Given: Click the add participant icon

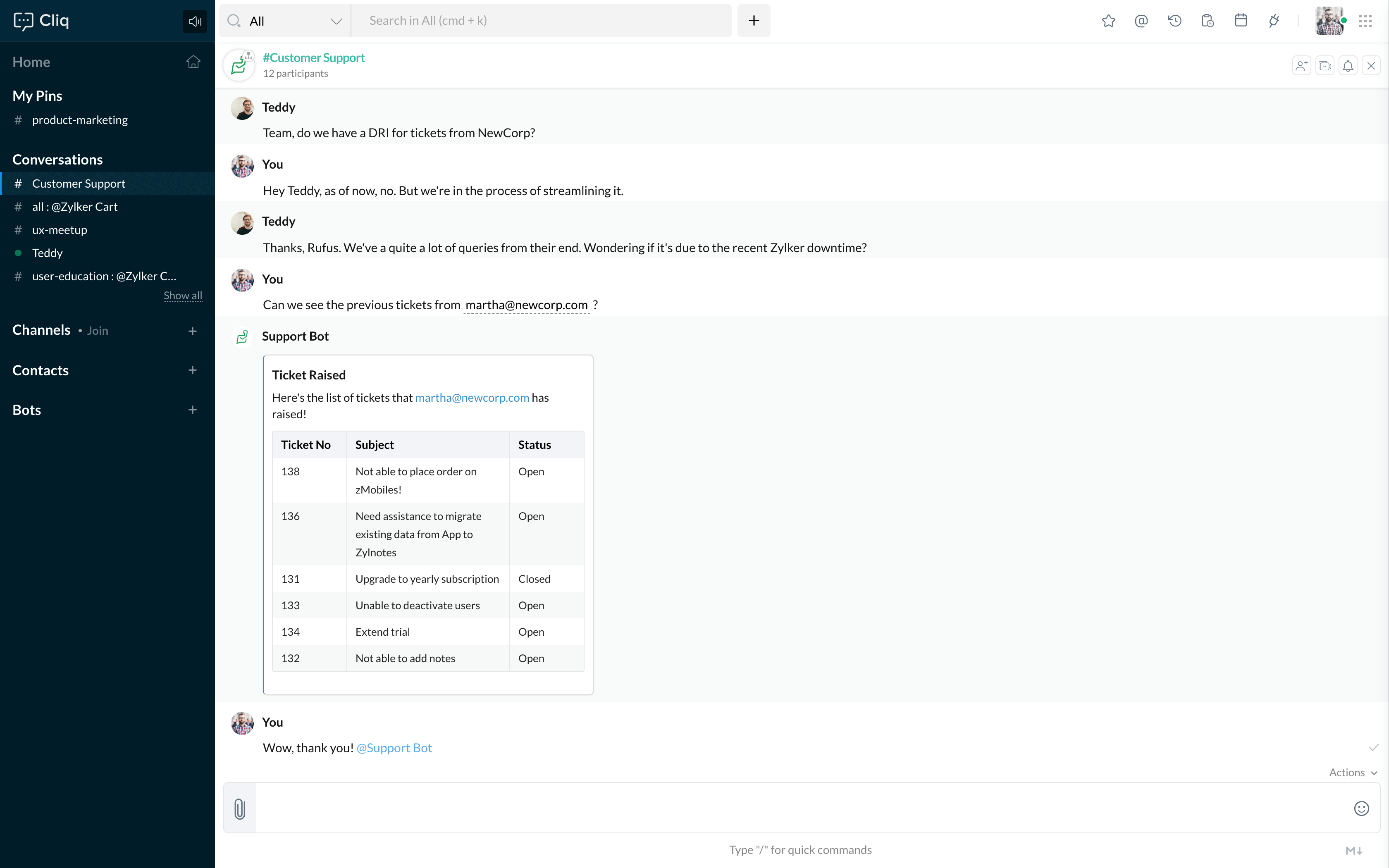Looking at the screenshot, I should [1301, 66].
